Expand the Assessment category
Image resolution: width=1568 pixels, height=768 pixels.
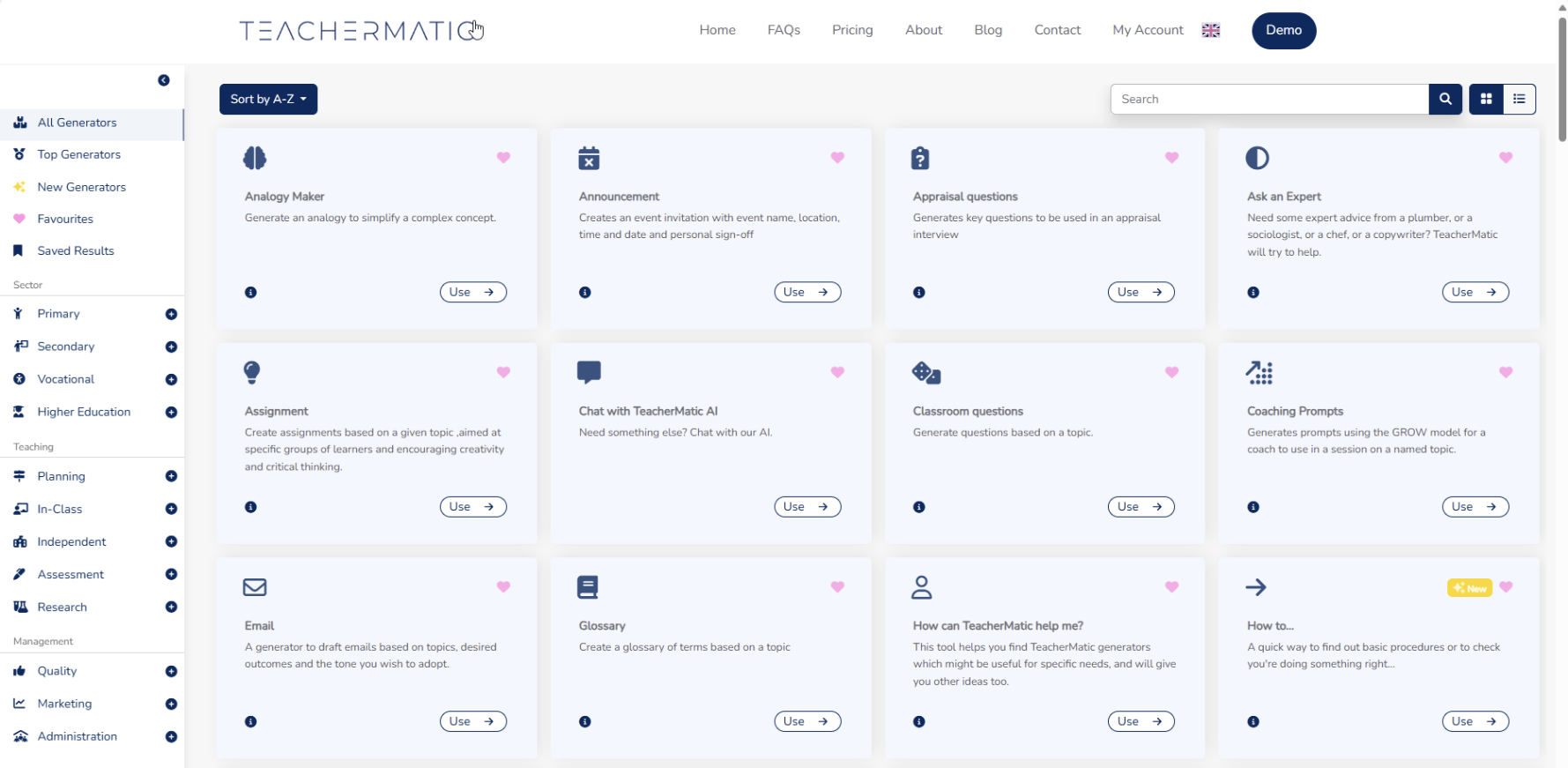[171, 575]
